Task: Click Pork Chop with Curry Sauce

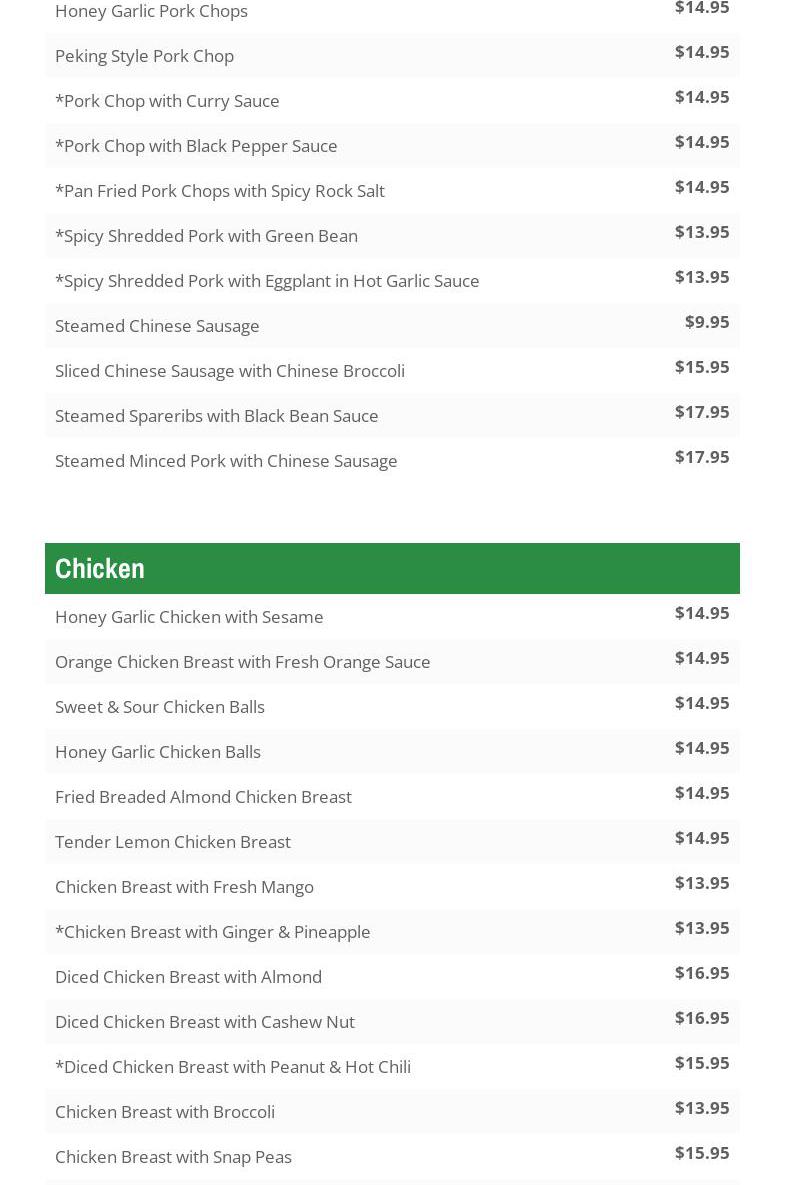Action: [x=167, y=101]
